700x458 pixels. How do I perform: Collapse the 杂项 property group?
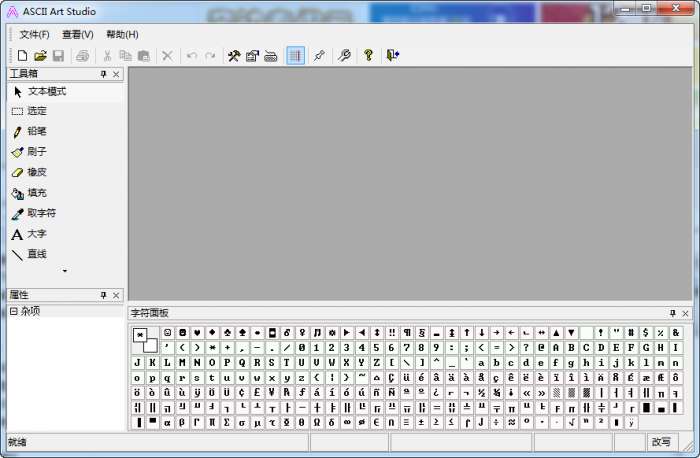pyautogui.click(x=13, y=311)
